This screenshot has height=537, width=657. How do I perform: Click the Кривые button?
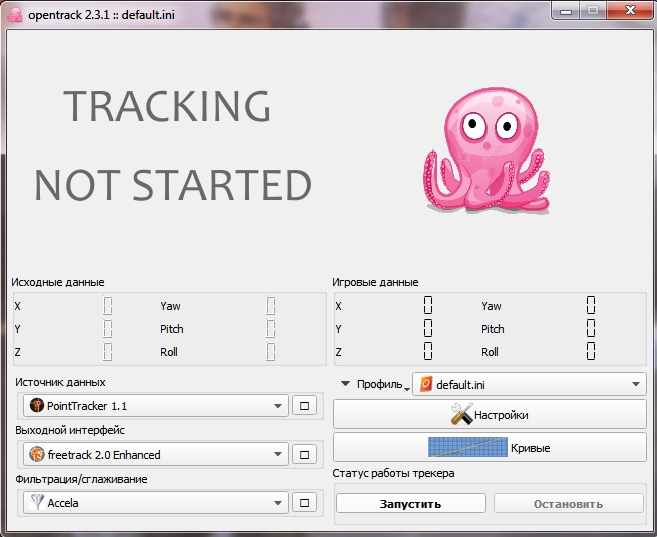click(490, 447)
